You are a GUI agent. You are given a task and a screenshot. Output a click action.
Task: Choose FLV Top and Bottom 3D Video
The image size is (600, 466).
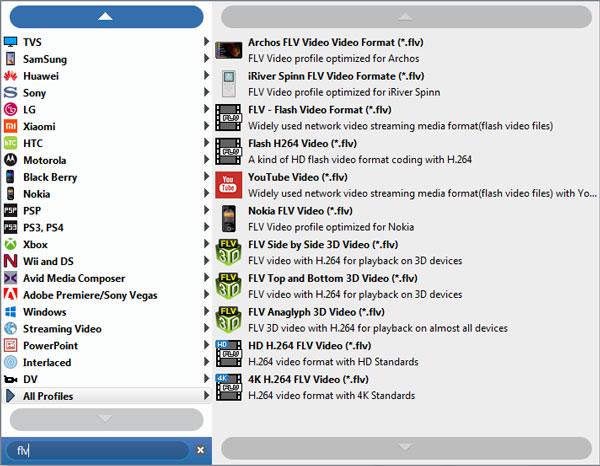point(406,286)
